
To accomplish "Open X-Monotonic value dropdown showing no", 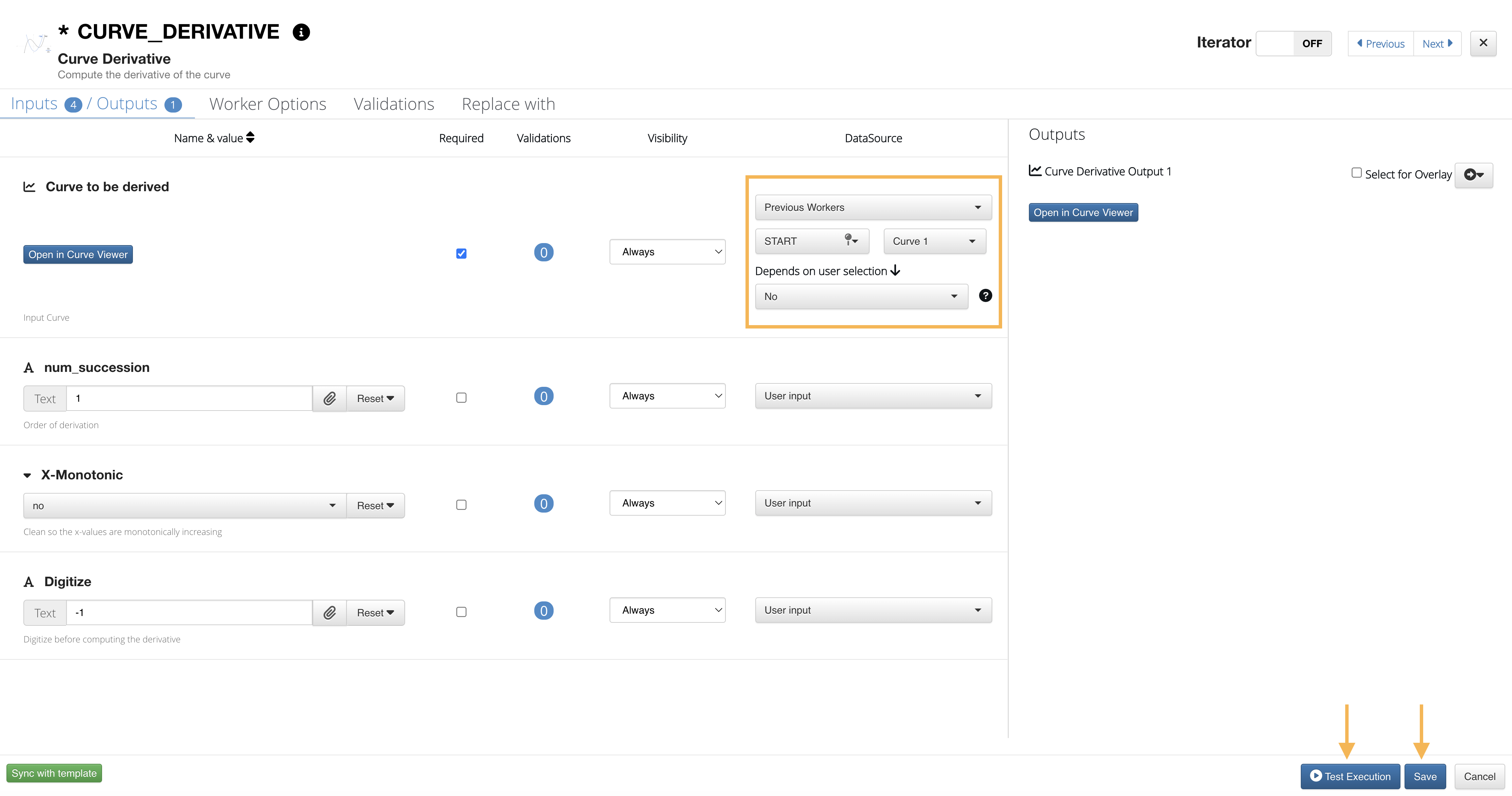I will pos(185,506).
